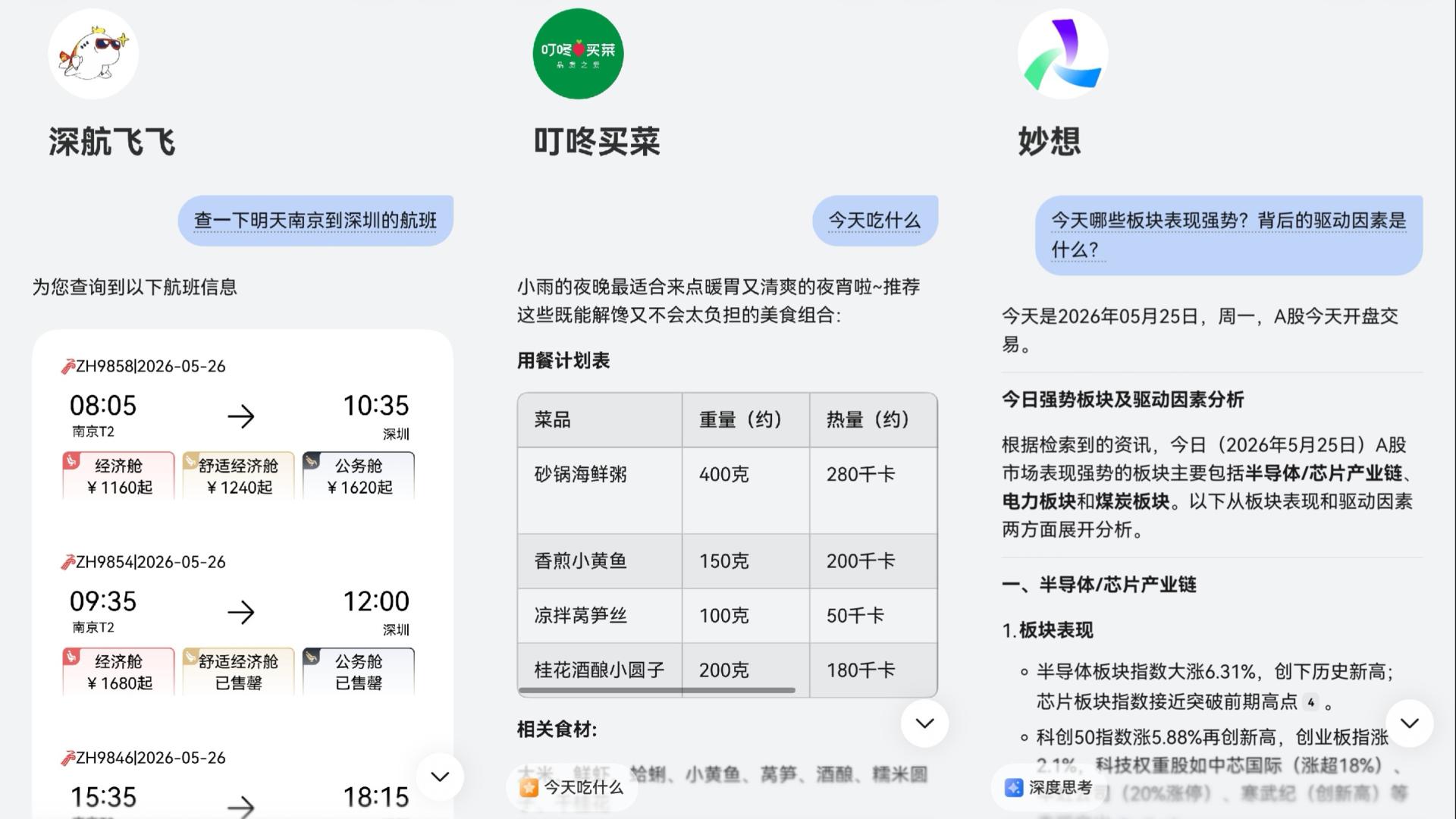Click the airline logo beside ZH9858
Image resolution: width=1456 pixels, height=819 pixels.
(x=67, y=366)
